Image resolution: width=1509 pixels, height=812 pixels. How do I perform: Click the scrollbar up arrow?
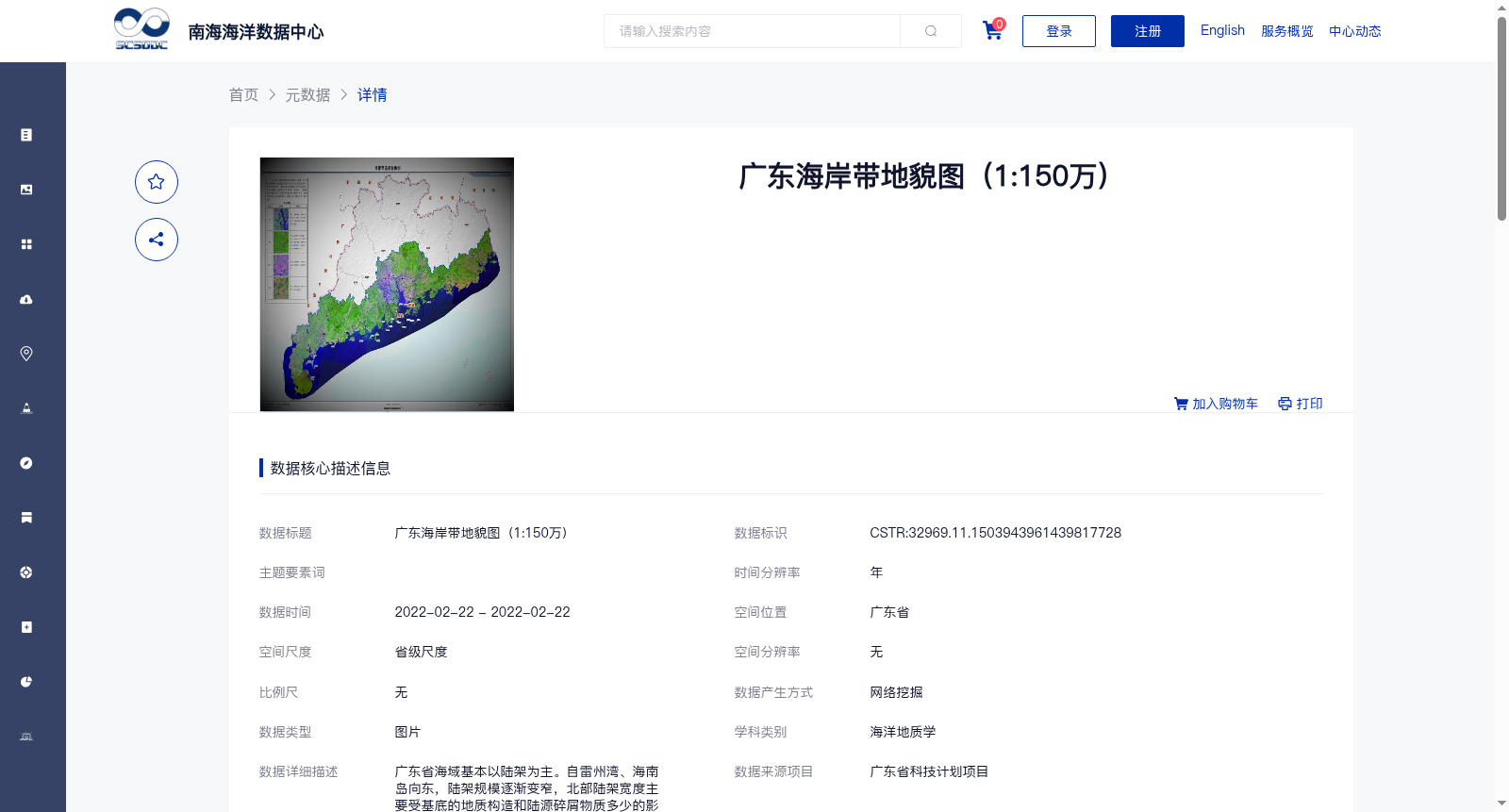pos(1501,8)
